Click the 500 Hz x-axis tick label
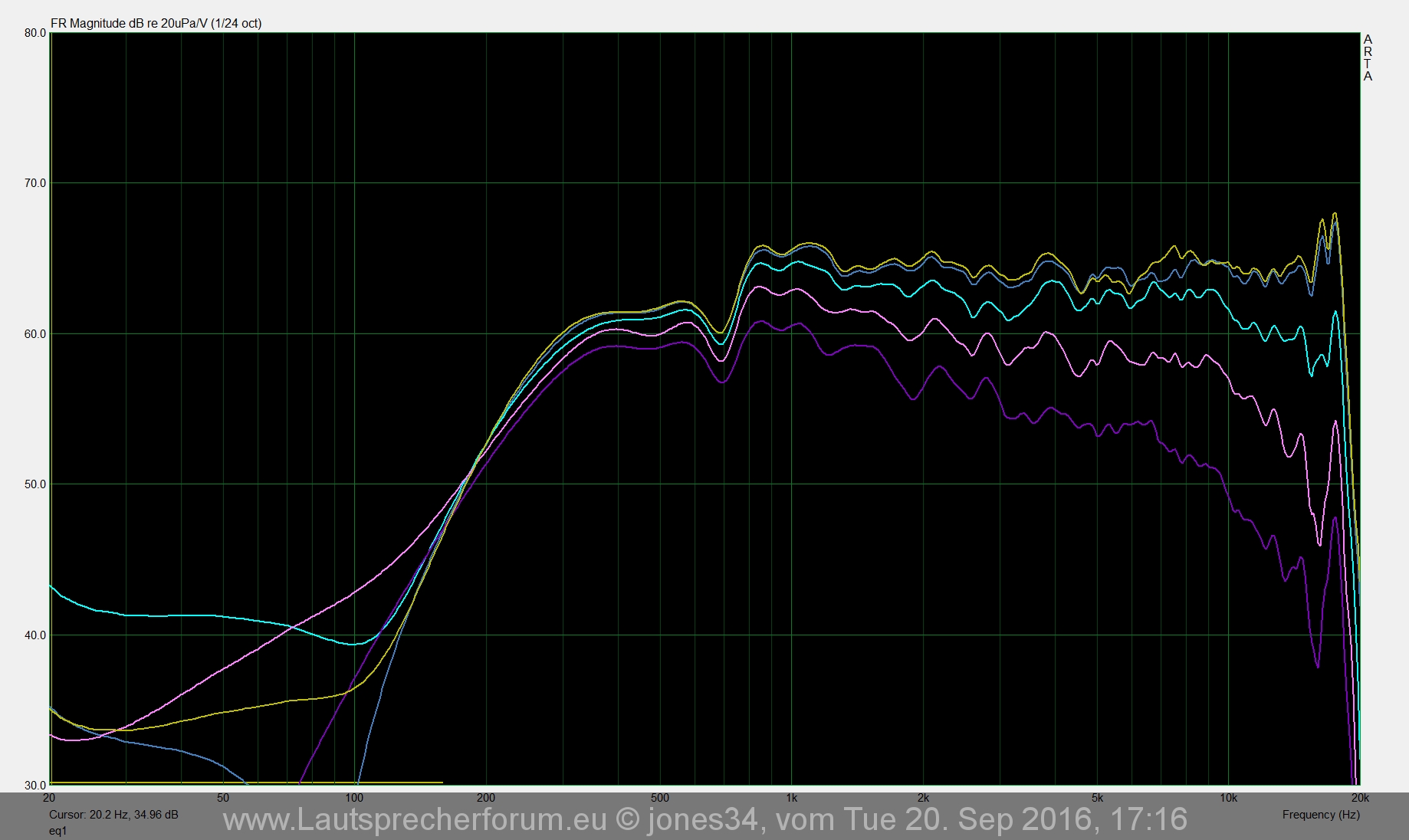 click(x=660, y=798)
